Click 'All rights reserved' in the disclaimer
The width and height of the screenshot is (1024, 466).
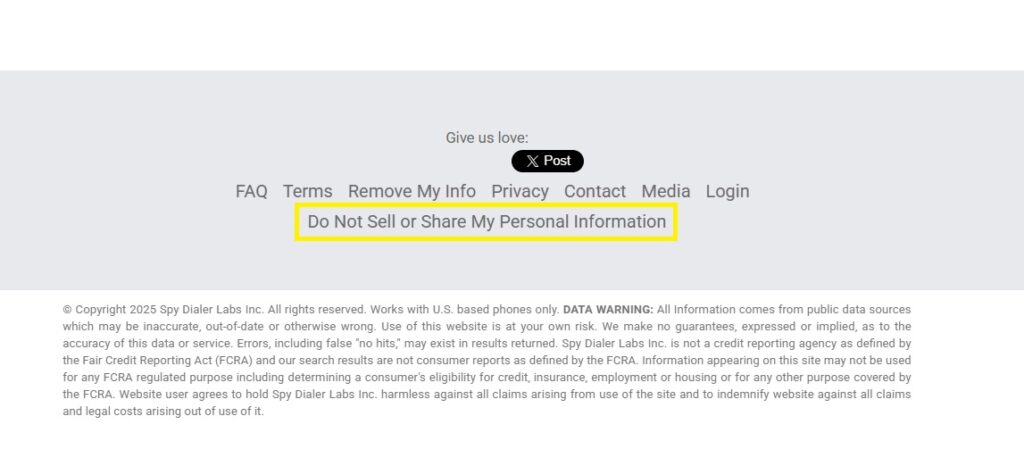[317, 309]
